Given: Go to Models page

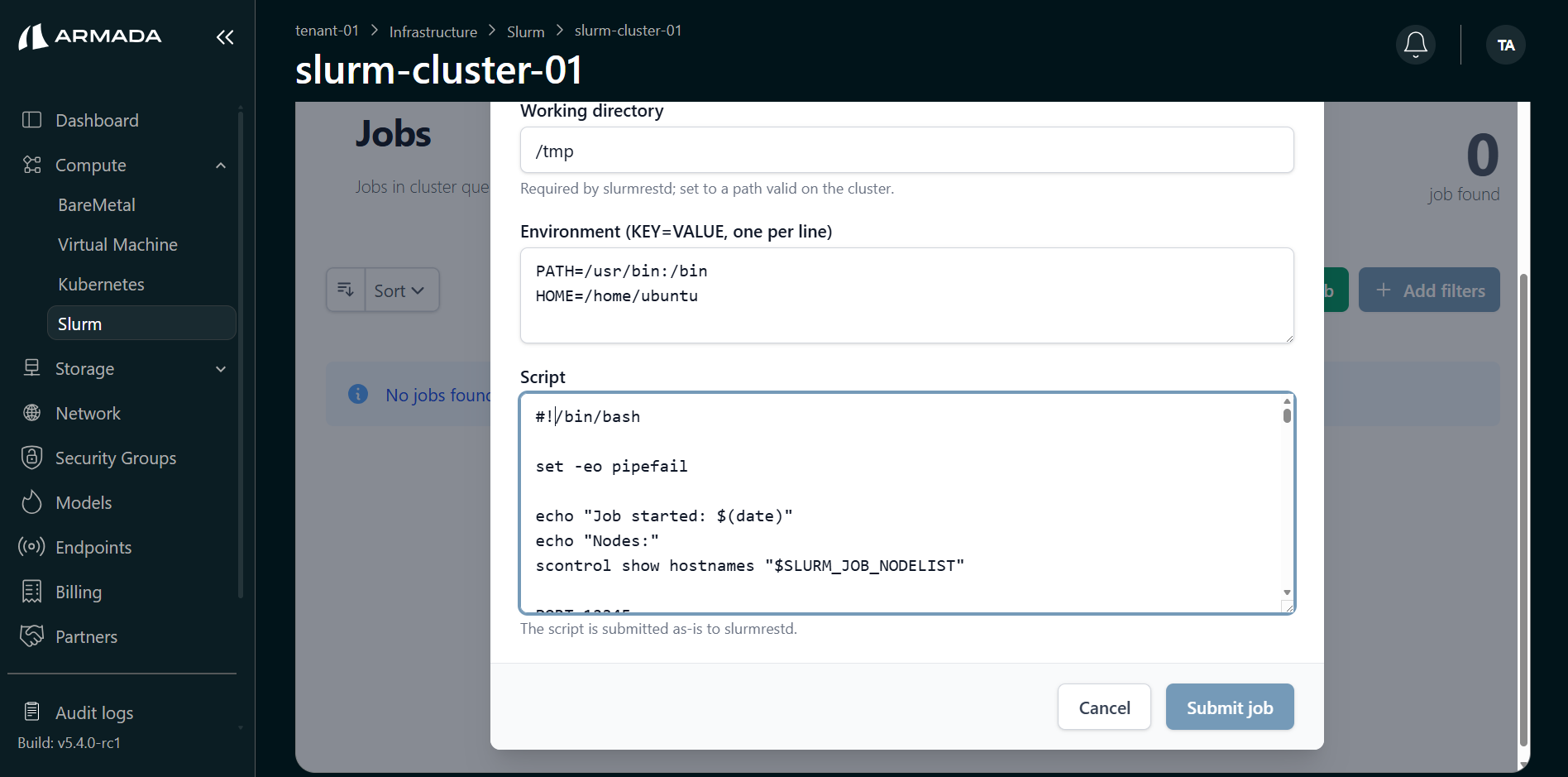Looking at the screenshot, I should pos(84,503).
